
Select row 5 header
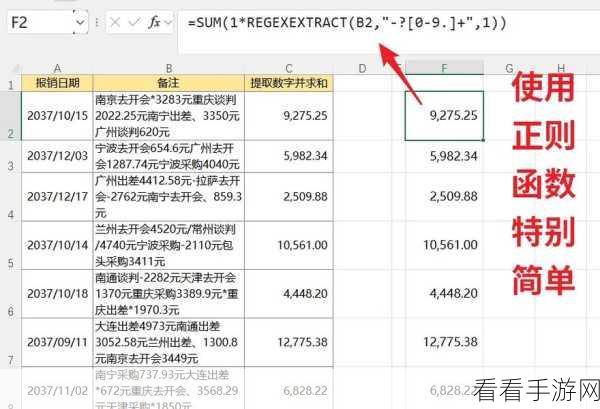11,245
